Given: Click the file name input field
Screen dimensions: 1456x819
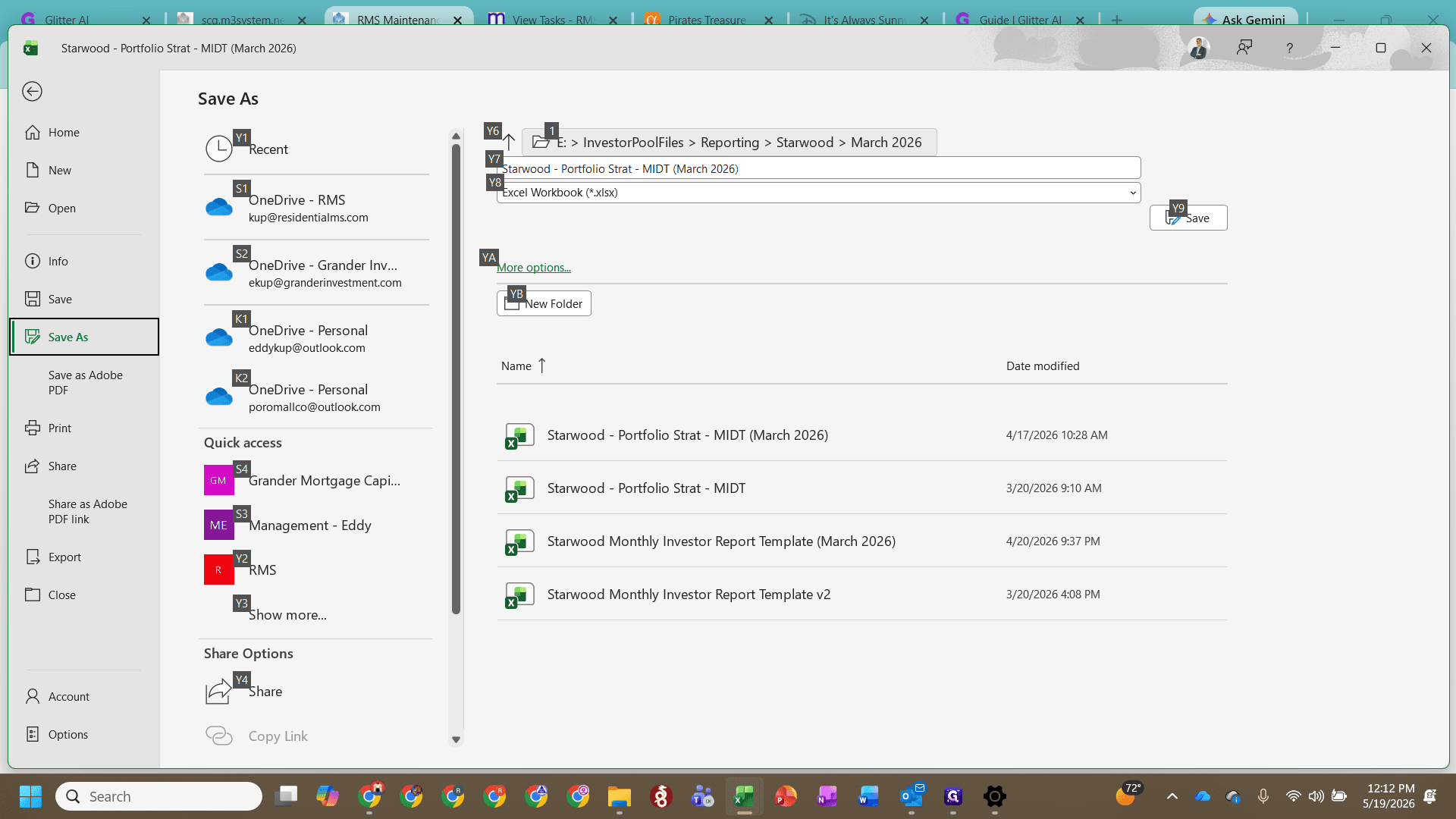Looking at the screenshot, I should click(x=819, y=168).
